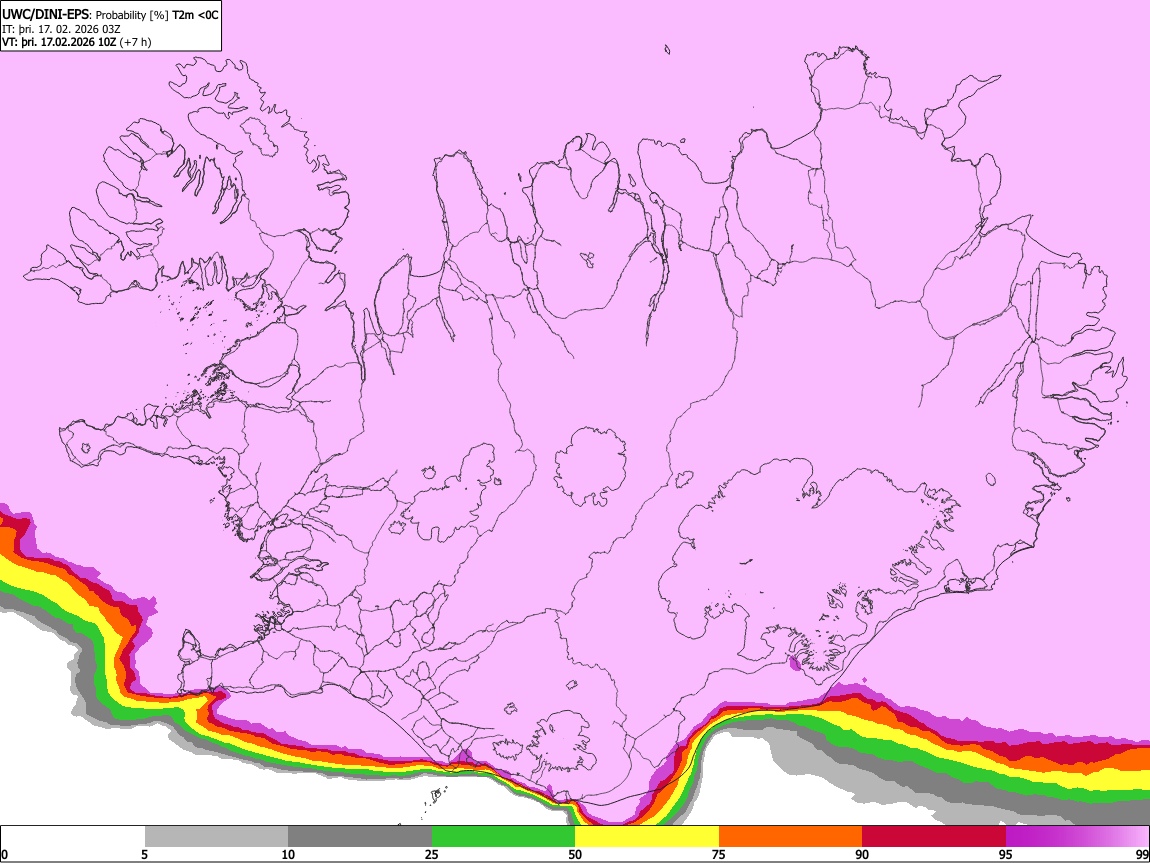Click the purple 95–99 legend gradient segment
The image size is (1150, 863).
click(x=1077, y=837)
